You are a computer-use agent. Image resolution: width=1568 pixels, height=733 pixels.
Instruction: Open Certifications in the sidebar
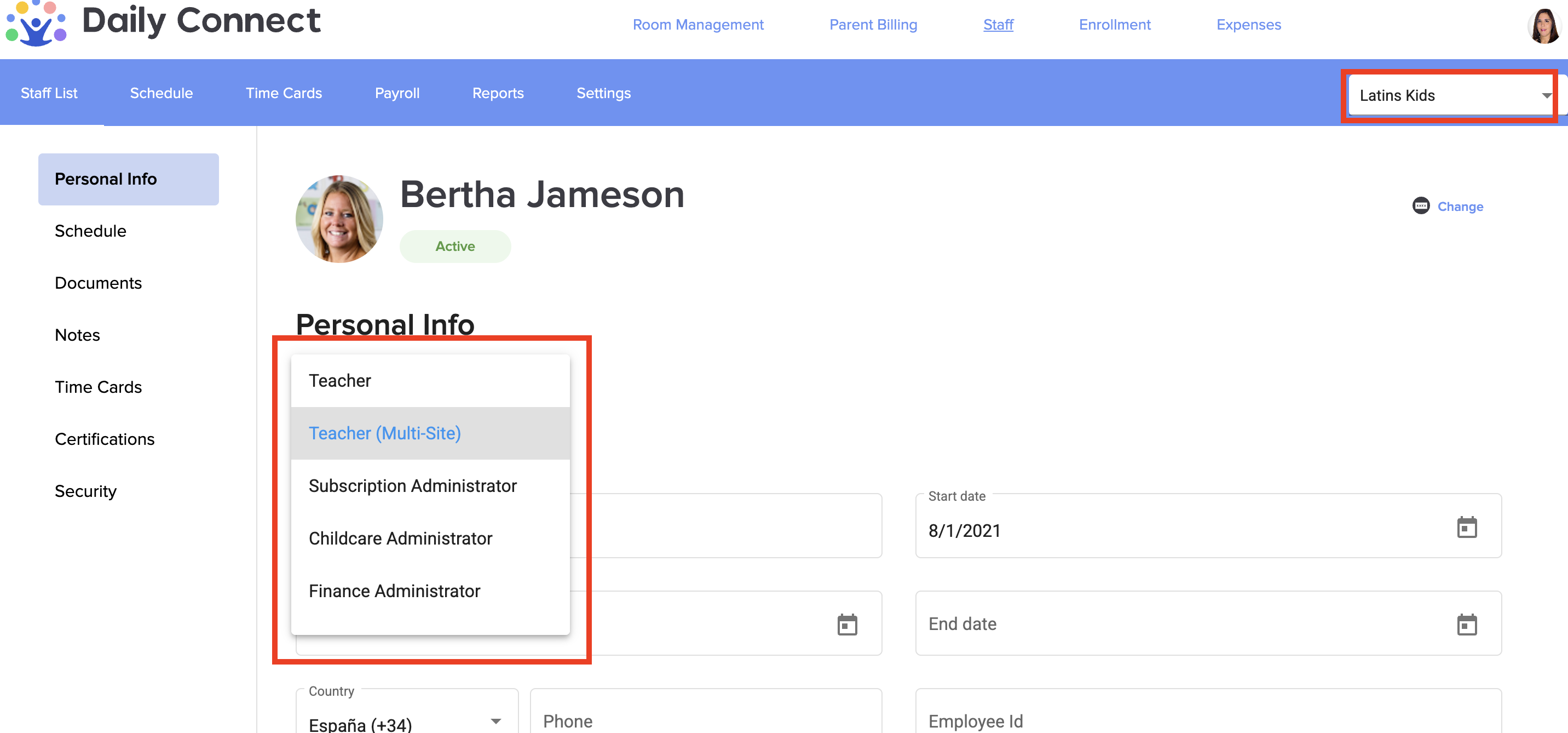point(104,439)
